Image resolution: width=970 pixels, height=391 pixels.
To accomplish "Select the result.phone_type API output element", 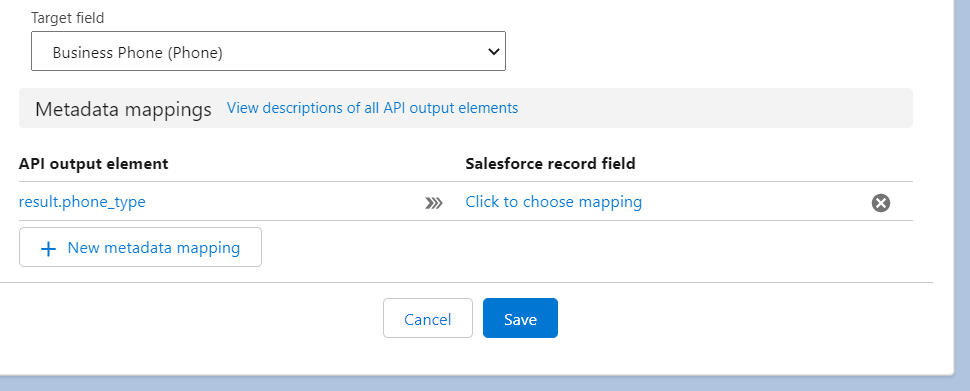I will point(82,202).
